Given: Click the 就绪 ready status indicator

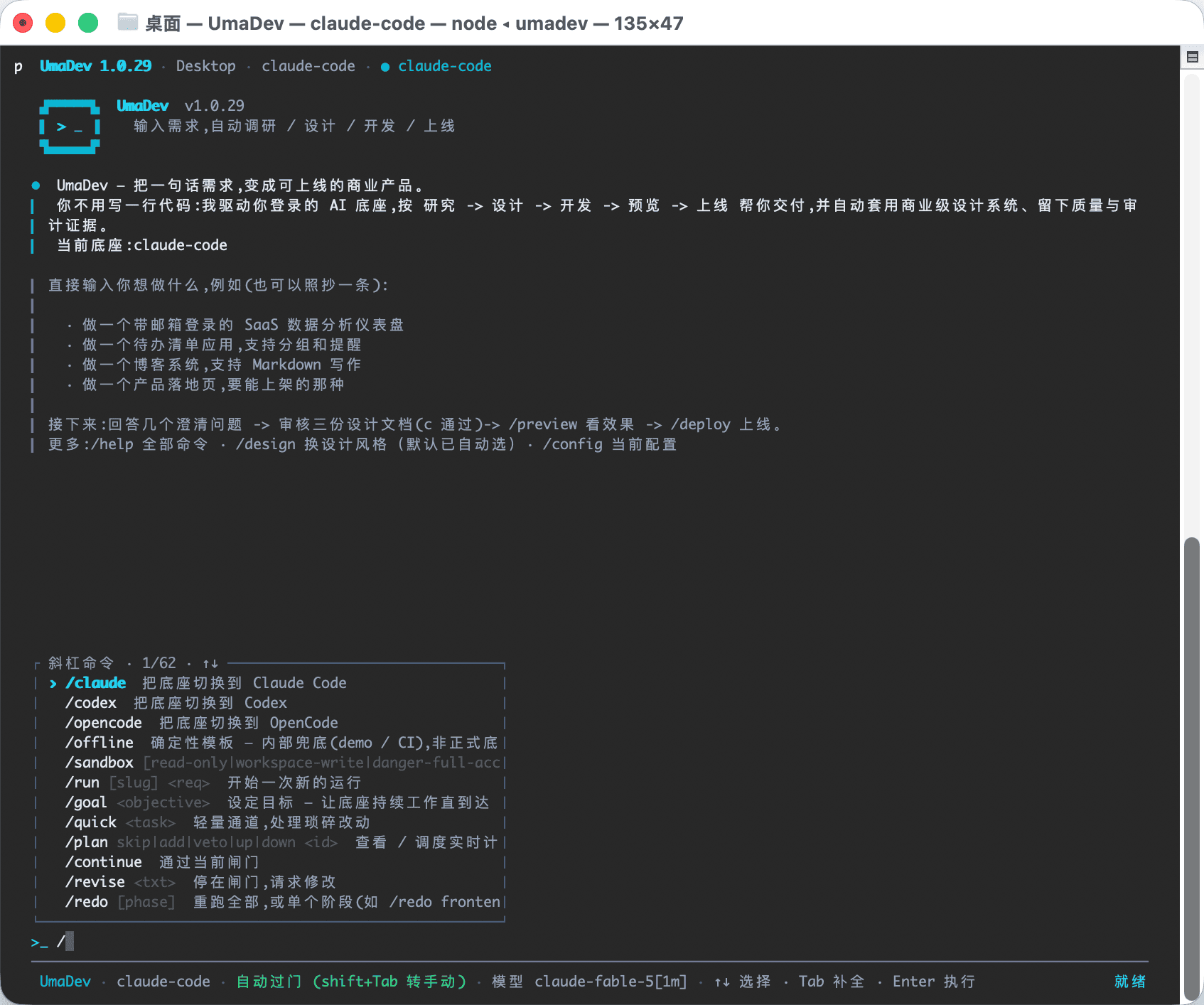Looking at the screenshot, I should click(1130, 982).
